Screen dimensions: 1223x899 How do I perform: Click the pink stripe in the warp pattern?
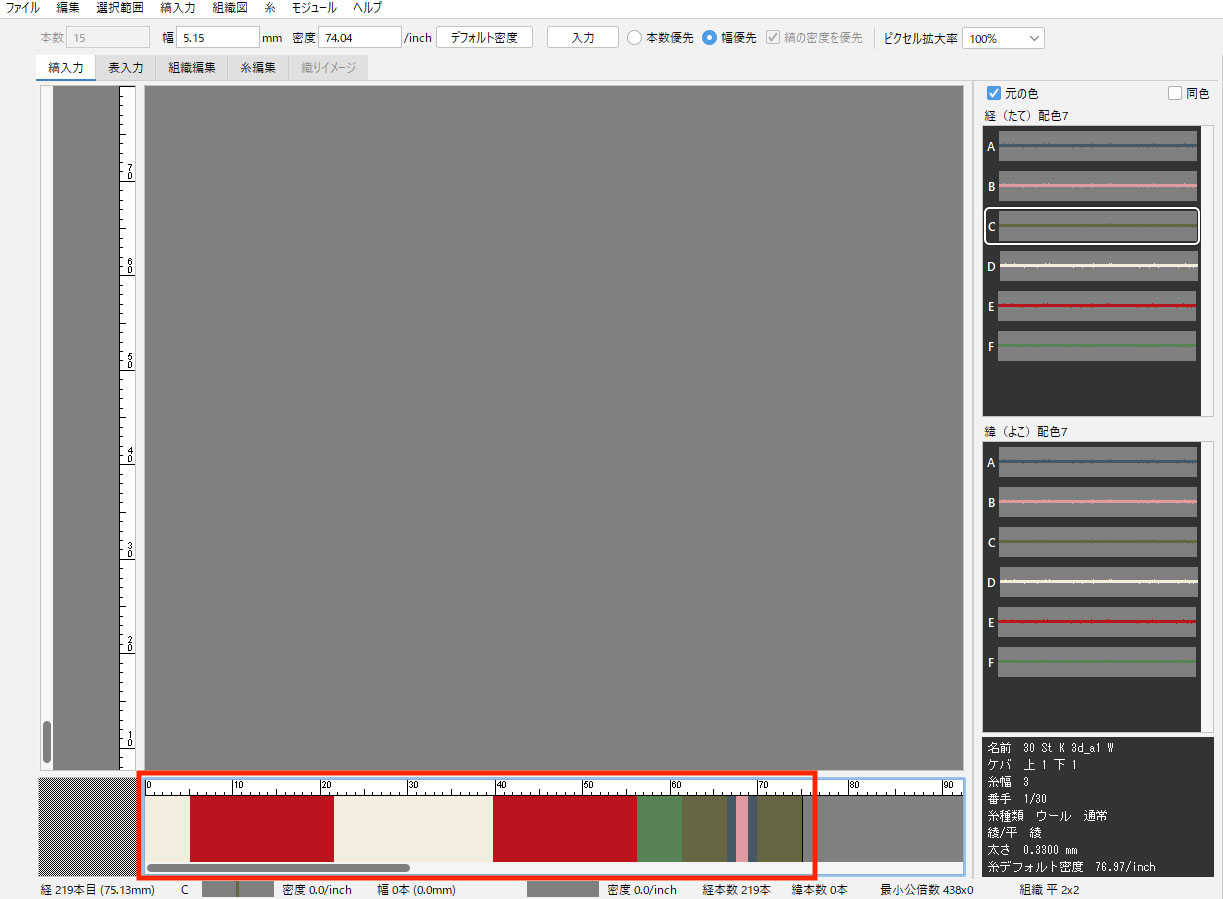click(742, 828)
